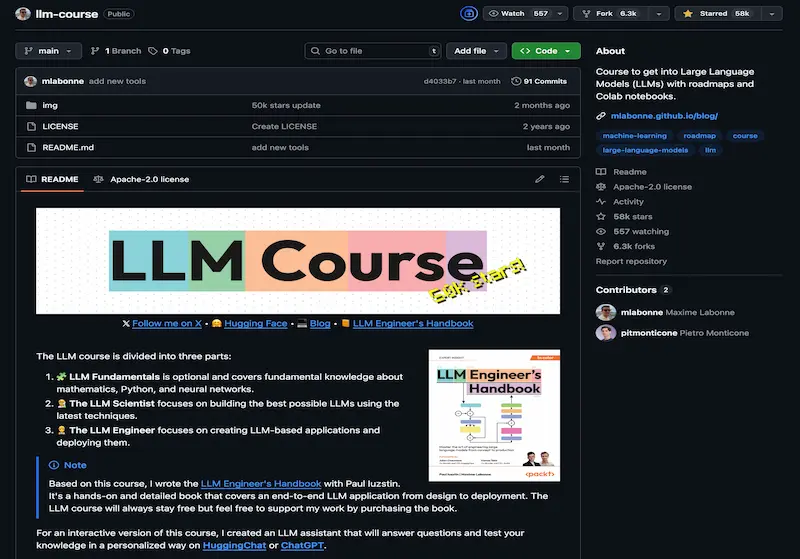Toggle the Starred button
Screen dimensions: 800x559
717,14
